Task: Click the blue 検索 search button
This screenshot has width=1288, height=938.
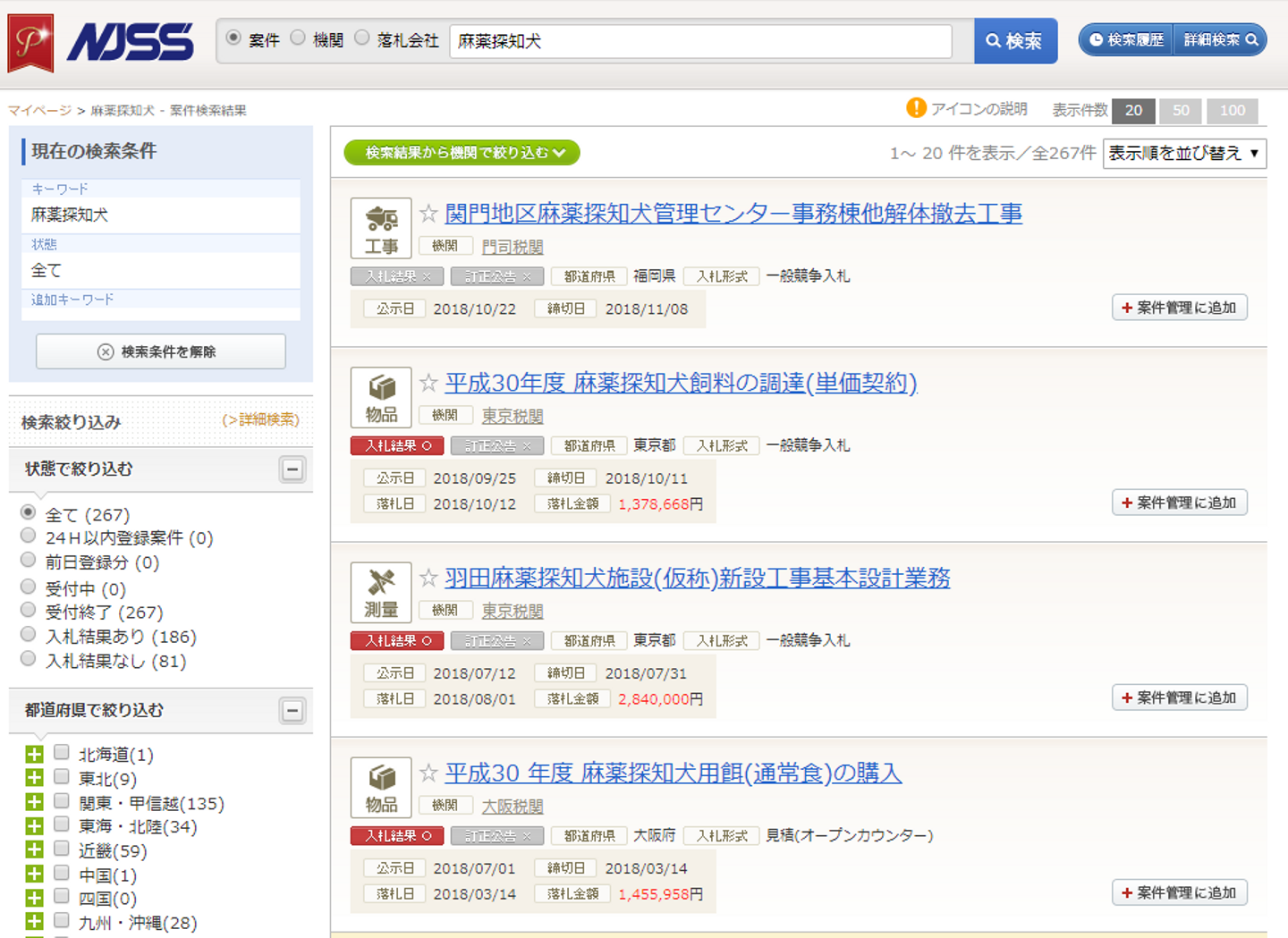Action: coord(1015,41)
